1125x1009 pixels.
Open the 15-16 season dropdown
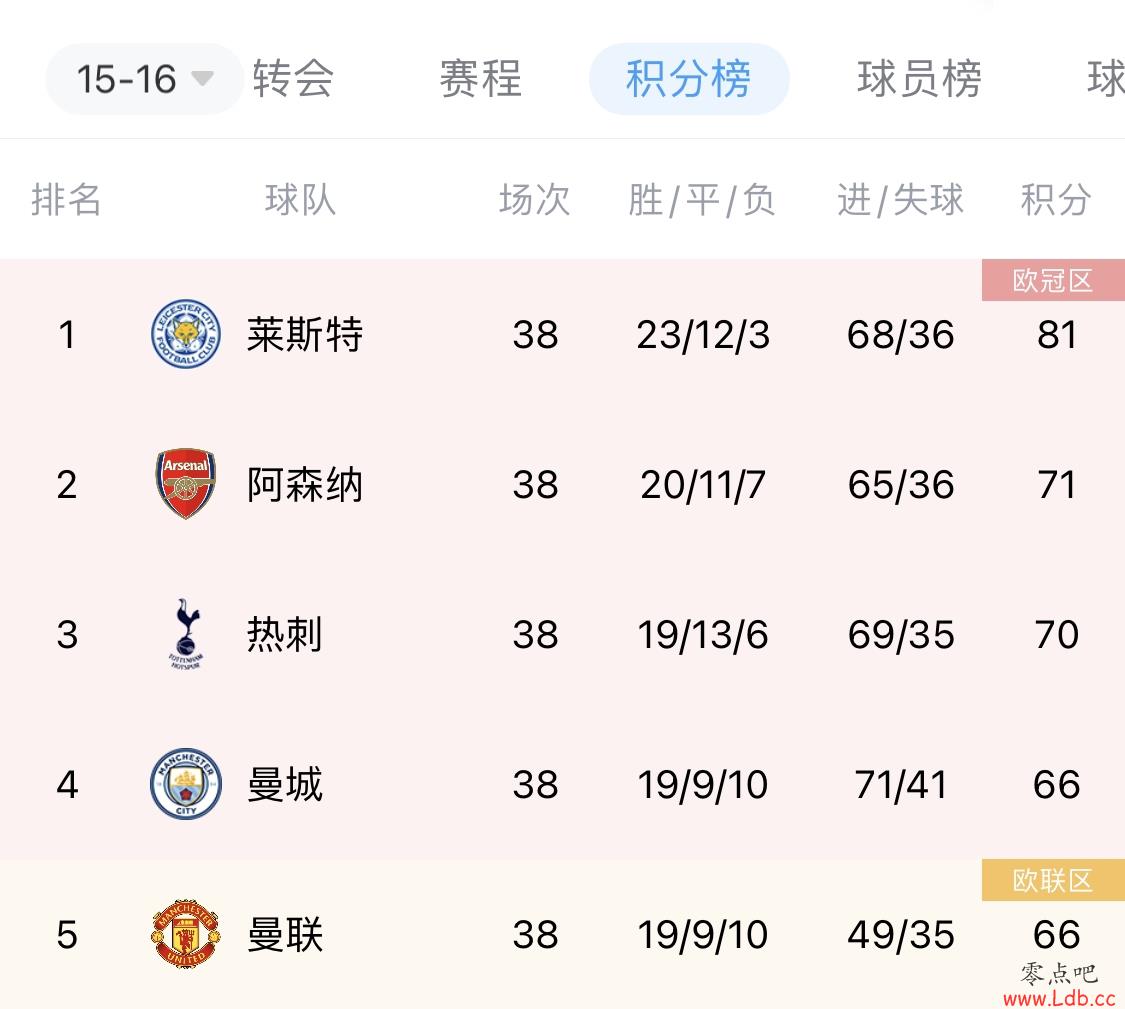(144, 79)
